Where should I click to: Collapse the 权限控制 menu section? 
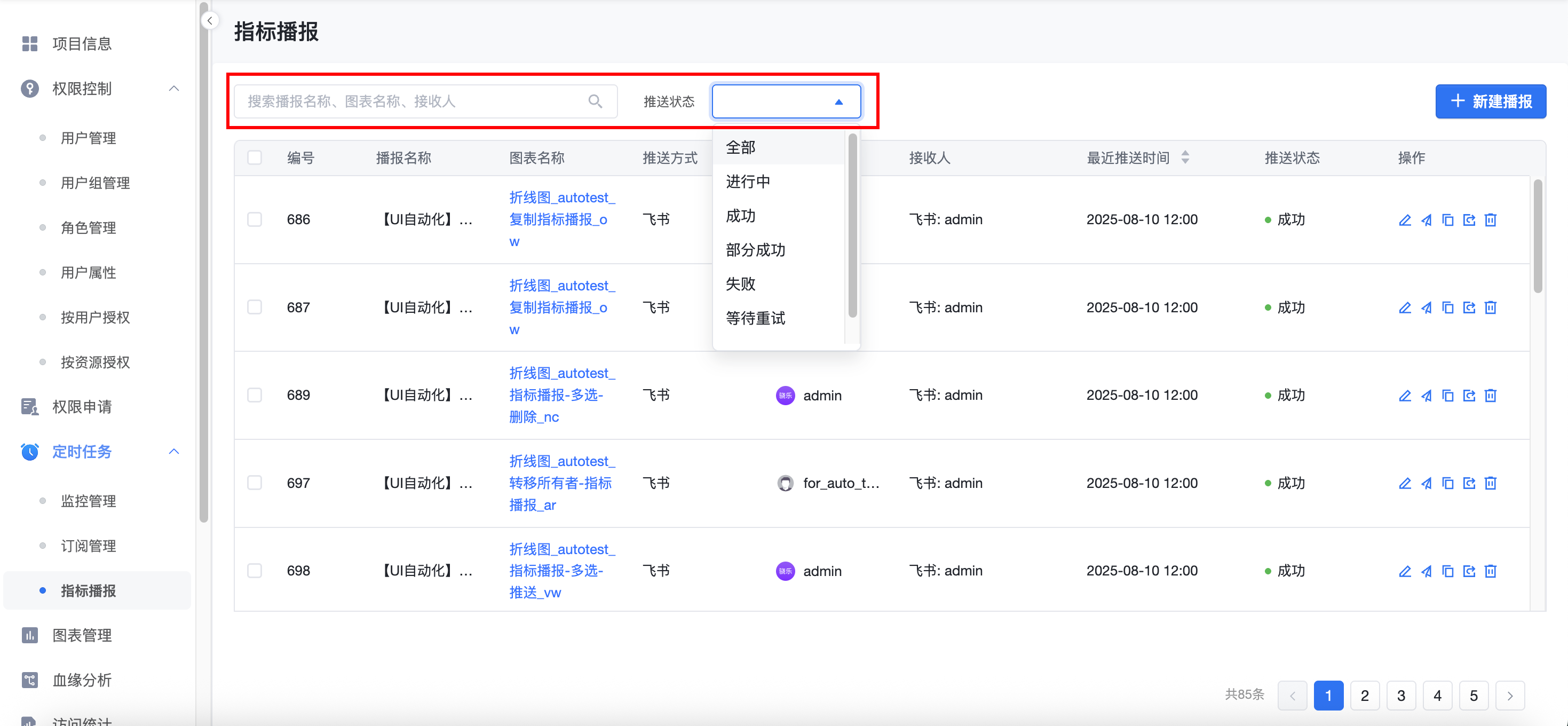coord(173,89)
